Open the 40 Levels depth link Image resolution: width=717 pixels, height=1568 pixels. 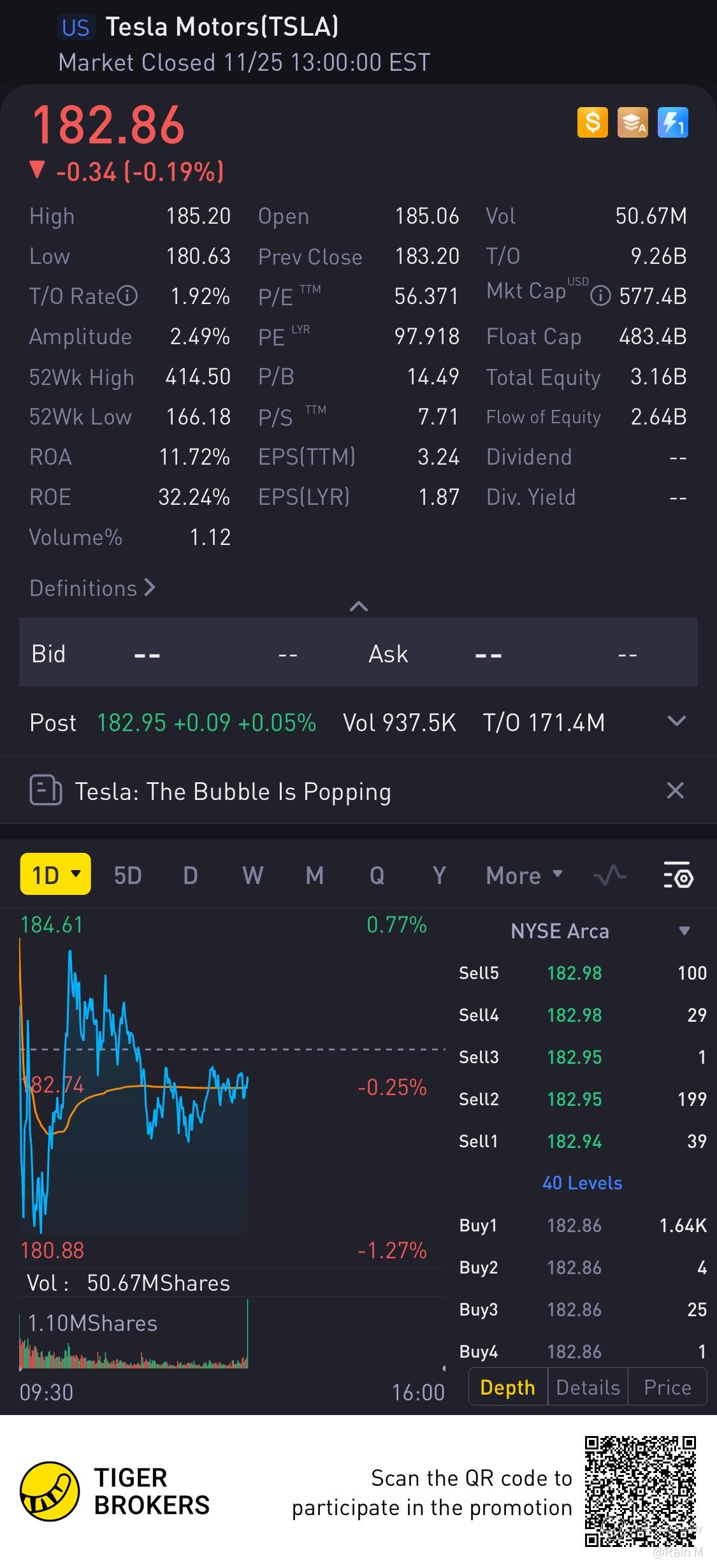(582, 1183)
